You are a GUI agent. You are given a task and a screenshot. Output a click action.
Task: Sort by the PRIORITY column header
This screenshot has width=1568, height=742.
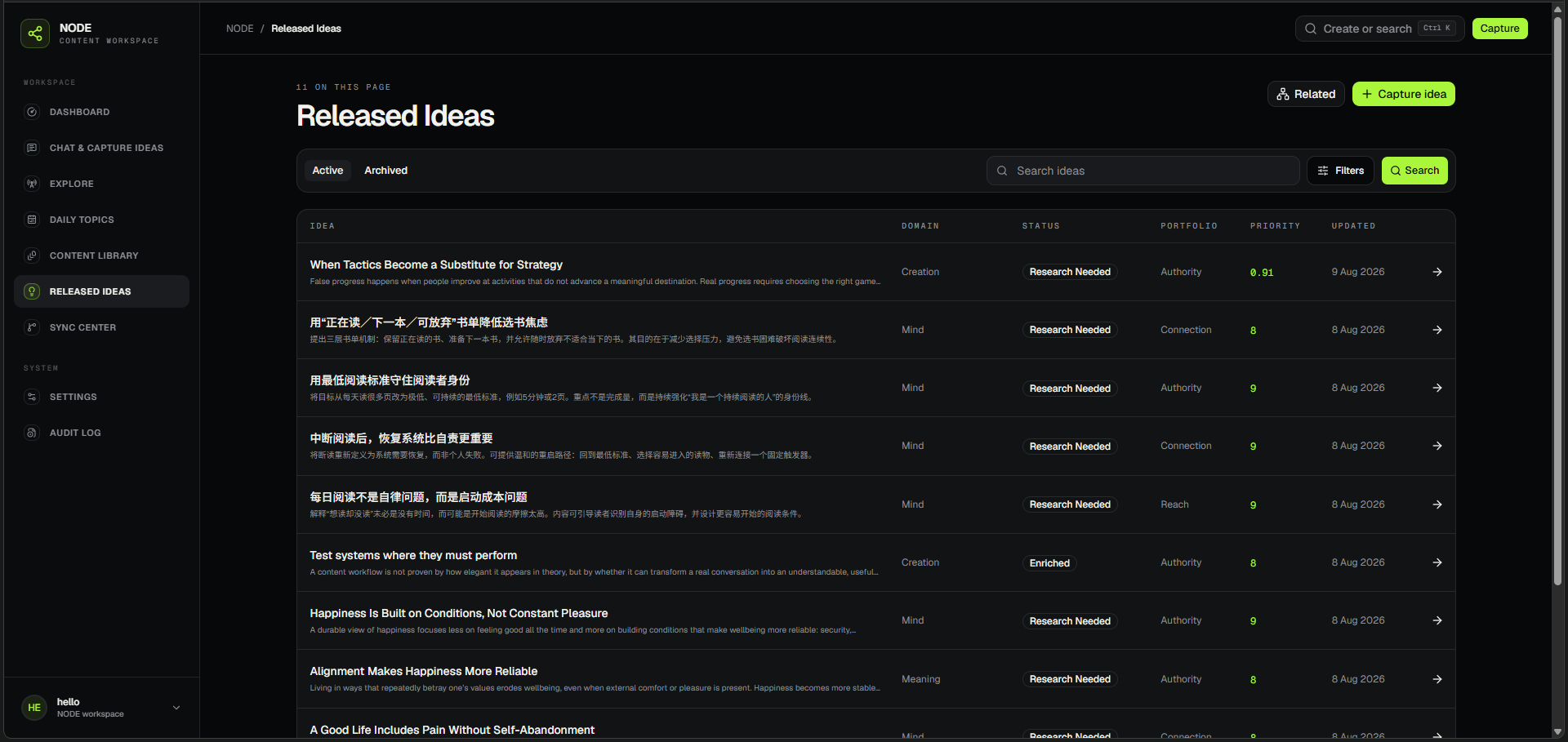(1275, 226)
